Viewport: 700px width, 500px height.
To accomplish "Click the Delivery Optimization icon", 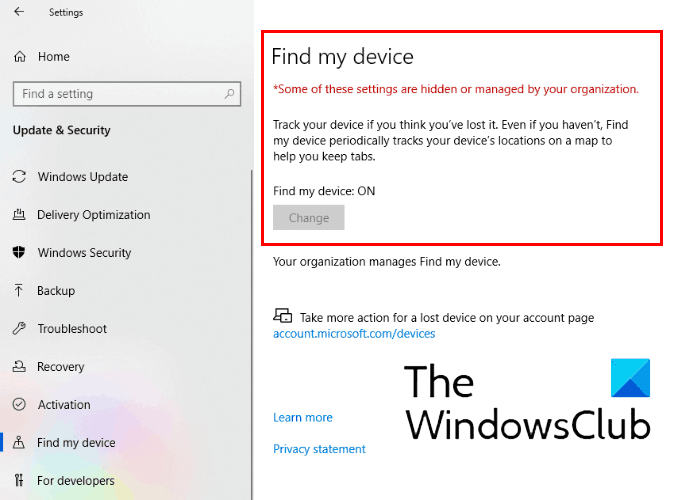I will [x=19, y=215].
